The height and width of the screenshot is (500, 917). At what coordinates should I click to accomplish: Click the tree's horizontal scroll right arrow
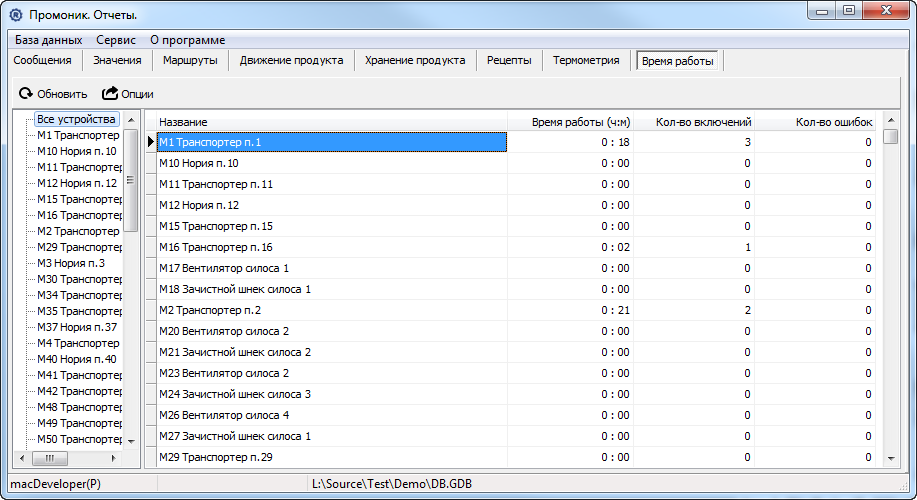coord(113,458)
